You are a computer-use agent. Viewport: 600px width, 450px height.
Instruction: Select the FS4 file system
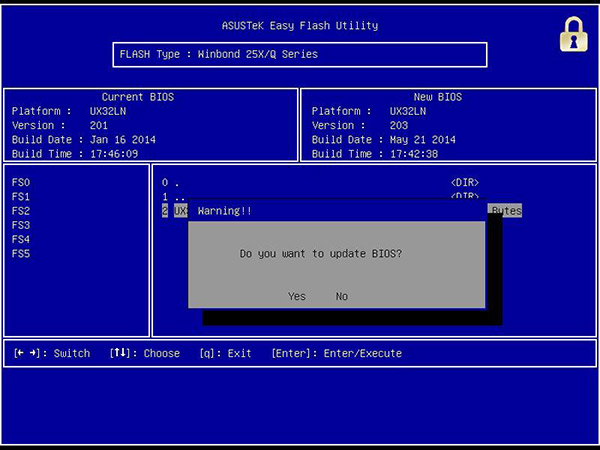pyautogui.click(x=21, y=239)
